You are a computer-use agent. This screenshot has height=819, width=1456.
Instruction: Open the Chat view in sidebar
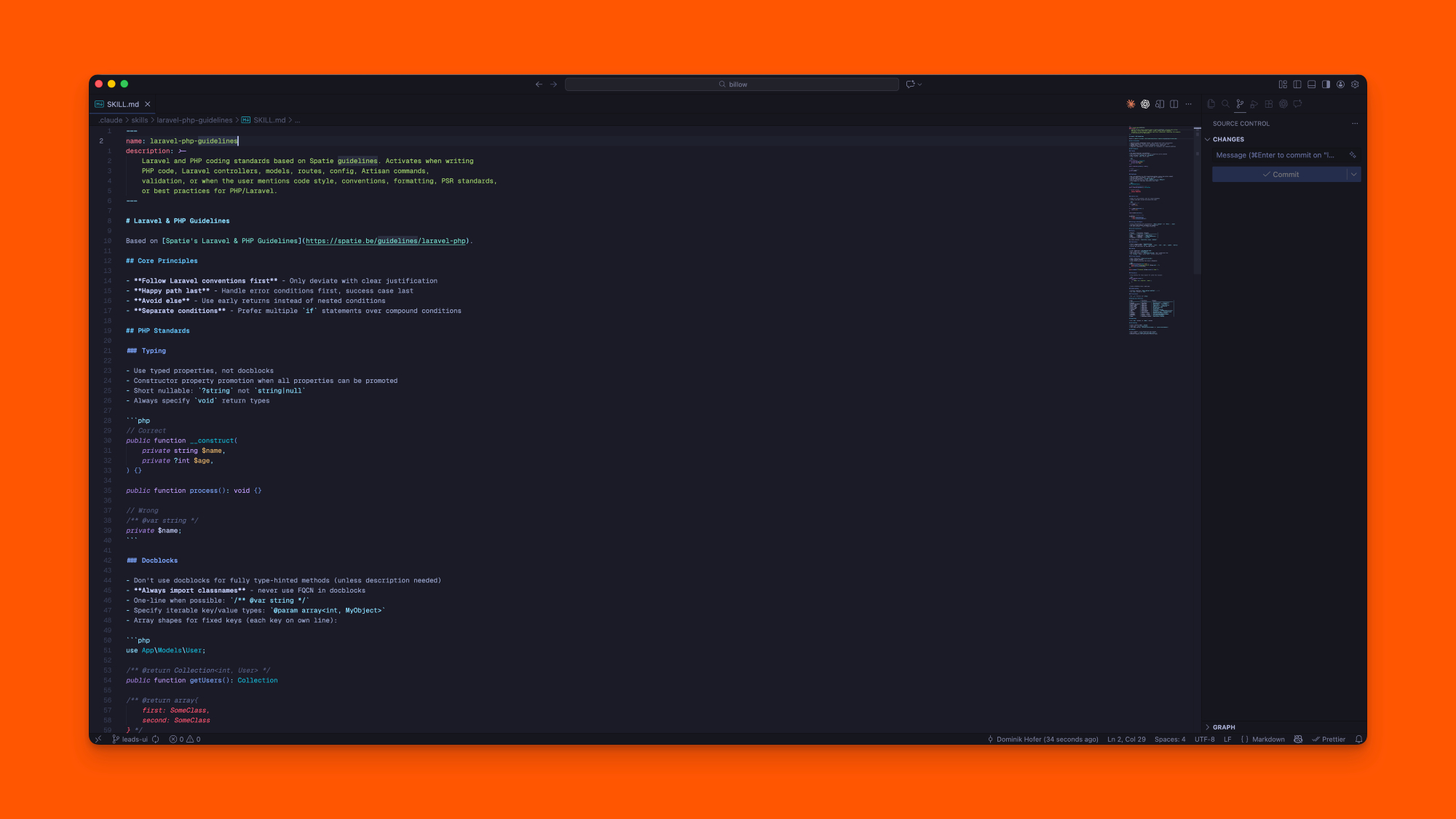(x=1298, y=104)
